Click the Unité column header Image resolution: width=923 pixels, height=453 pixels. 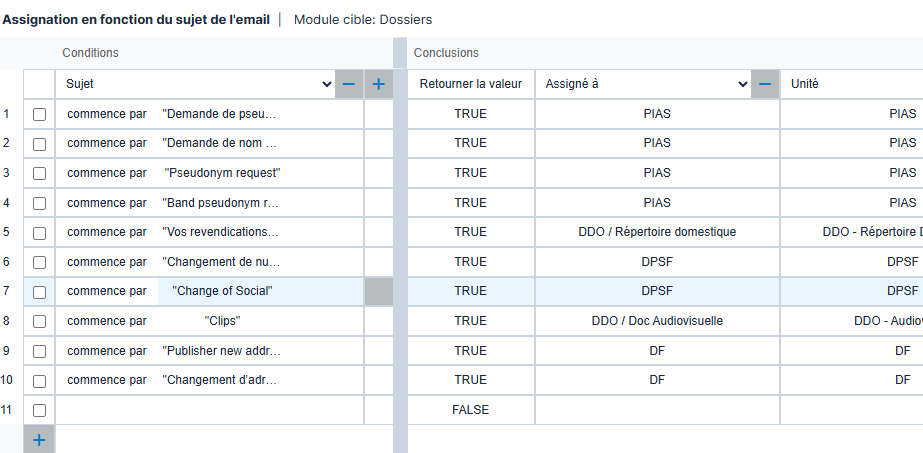point(805,85)
